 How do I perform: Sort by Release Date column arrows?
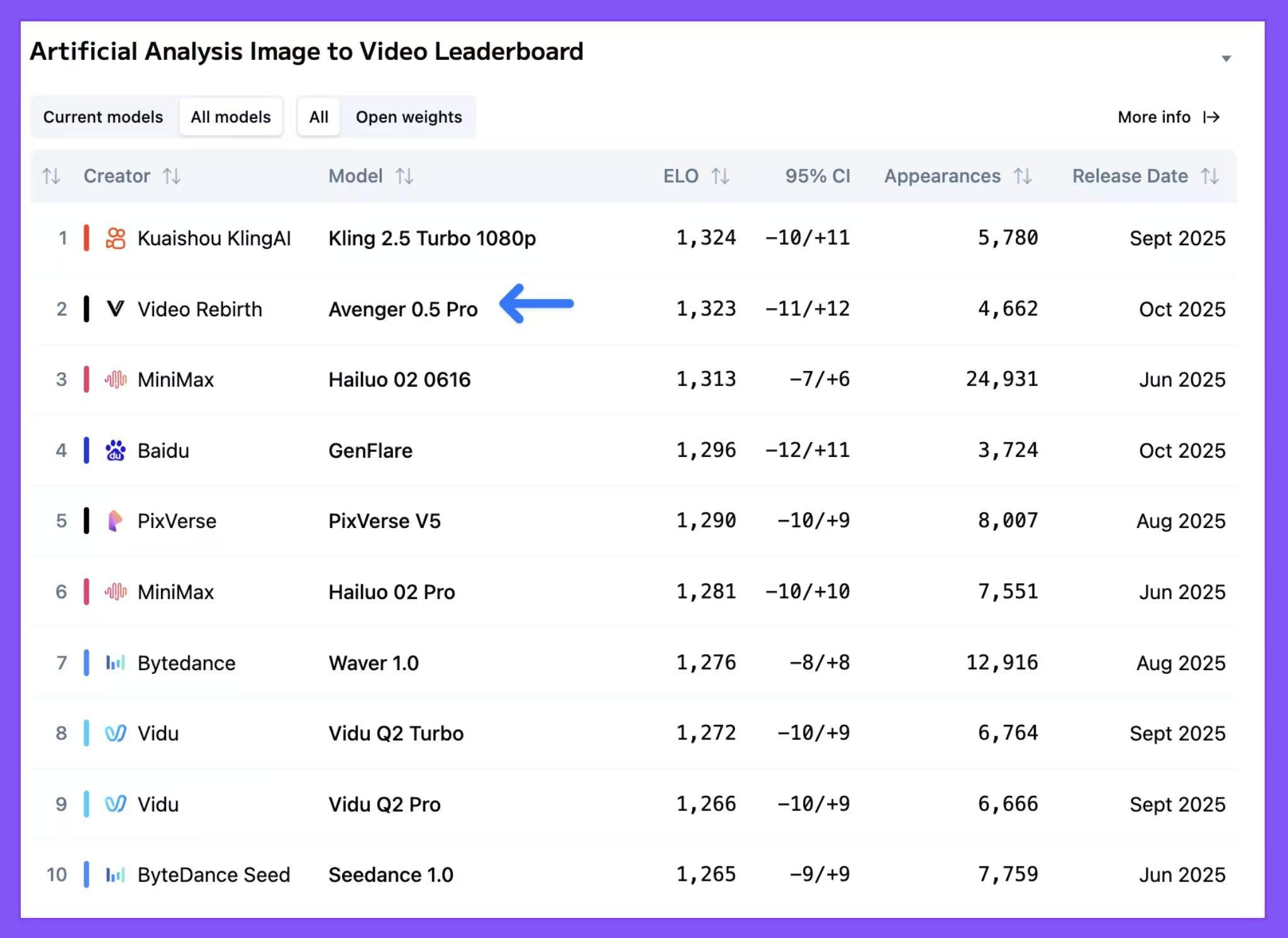[x=1209, y=176]
